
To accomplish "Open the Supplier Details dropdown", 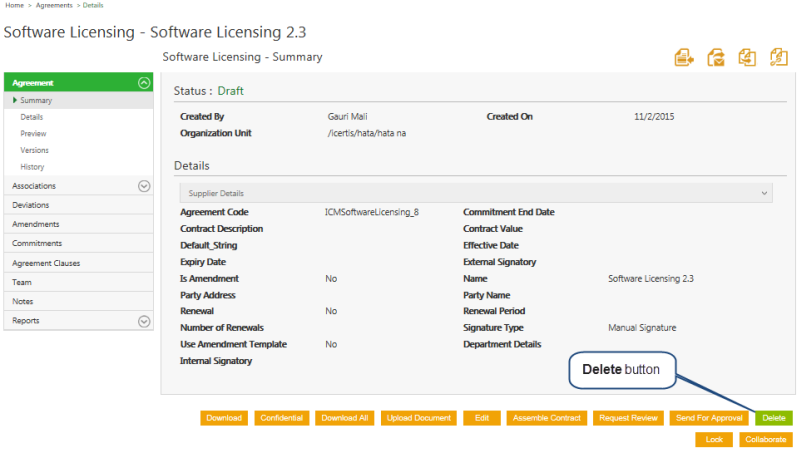I will (476, 193).
